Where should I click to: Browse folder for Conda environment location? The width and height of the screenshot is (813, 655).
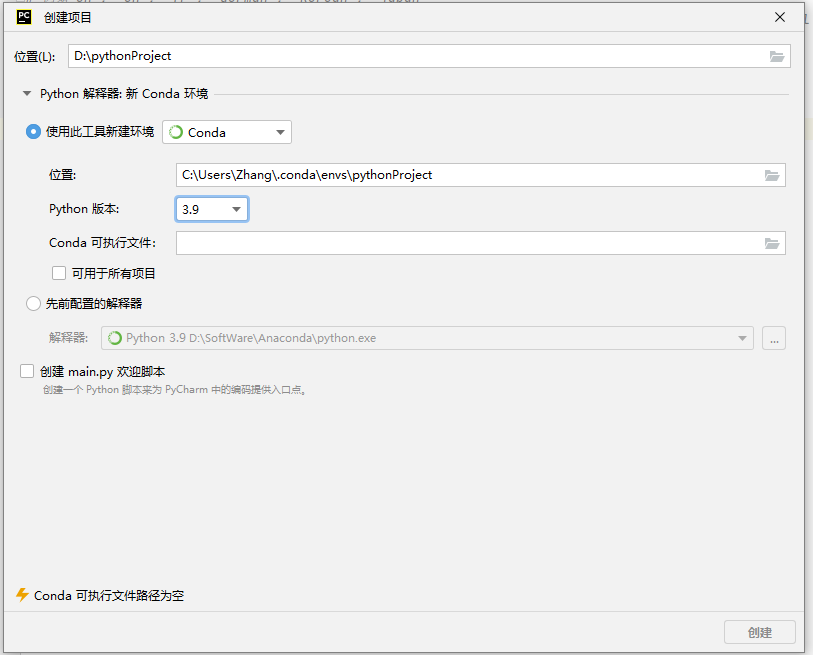pyautogui.click(x=772, y=176)
